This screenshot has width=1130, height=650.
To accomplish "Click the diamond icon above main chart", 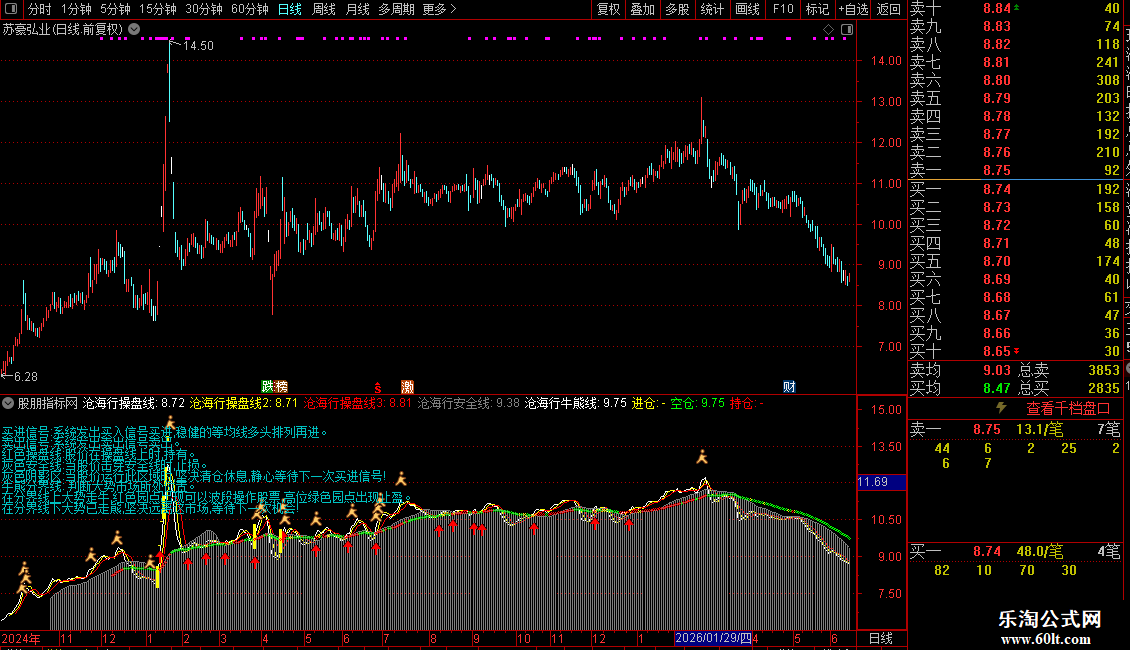I will pyautogui.click(x=829, y=30).
